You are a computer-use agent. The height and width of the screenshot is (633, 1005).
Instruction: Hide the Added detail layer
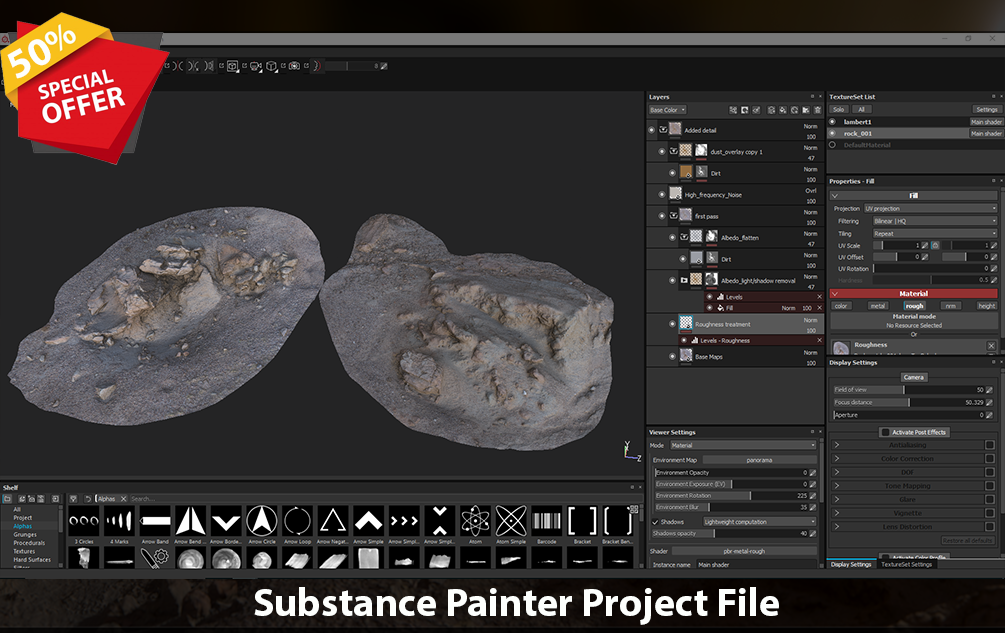(651, 130)
